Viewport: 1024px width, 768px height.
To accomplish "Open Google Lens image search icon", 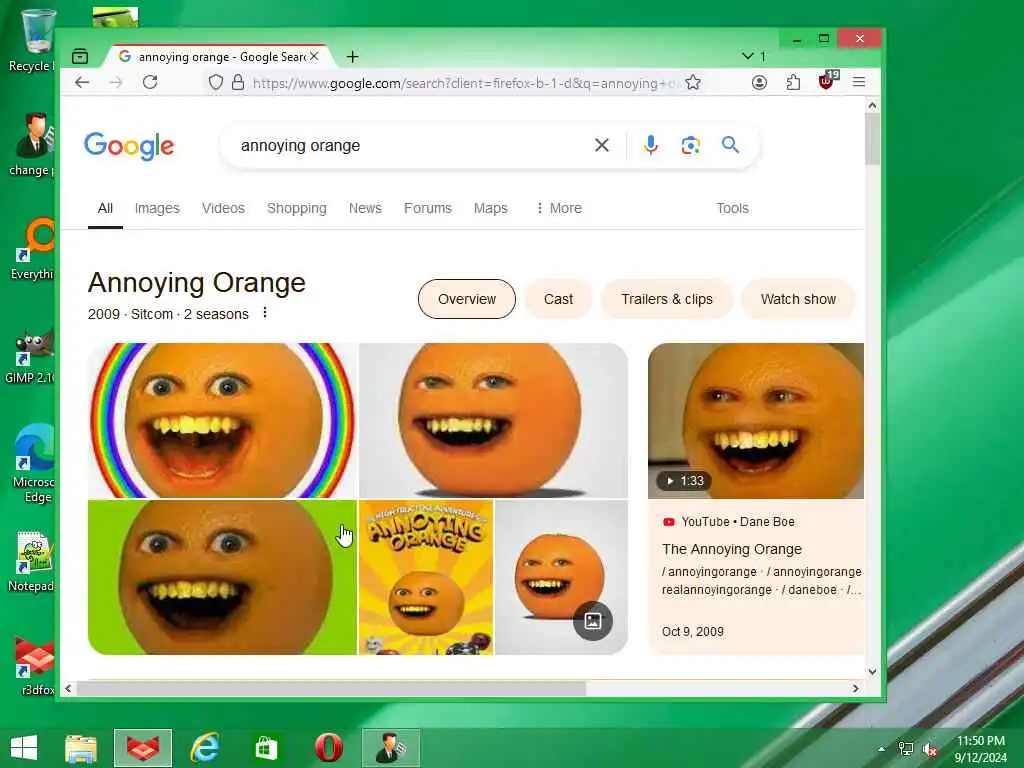I will pos(690,145).
